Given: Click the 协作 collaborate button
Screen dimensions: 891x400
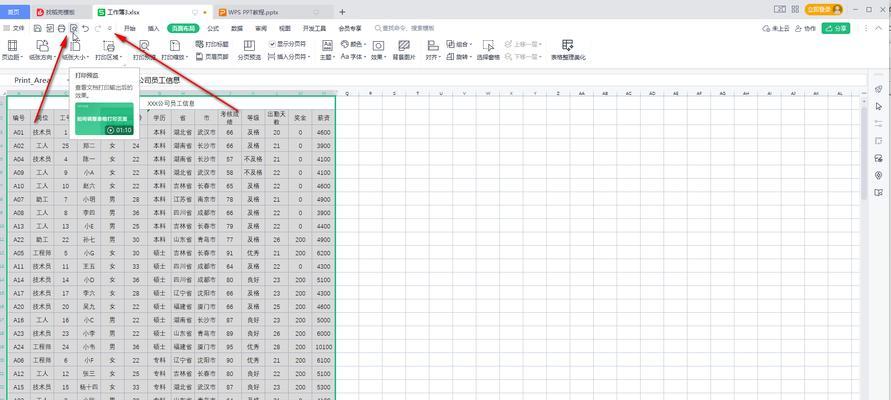Looking at the screenshot, I should (806, 28).
